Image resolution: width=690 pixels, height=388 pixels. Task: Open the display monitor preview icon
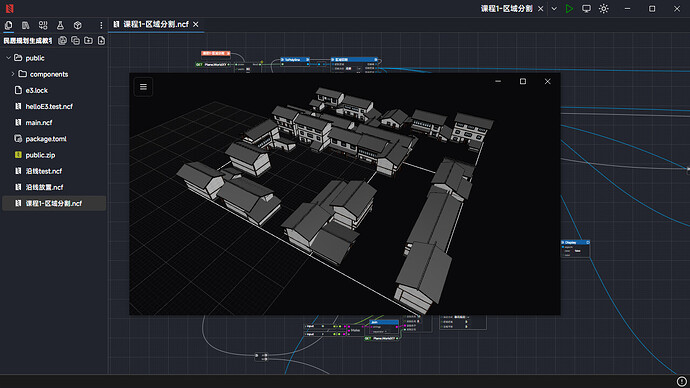(x=586, y=8)
